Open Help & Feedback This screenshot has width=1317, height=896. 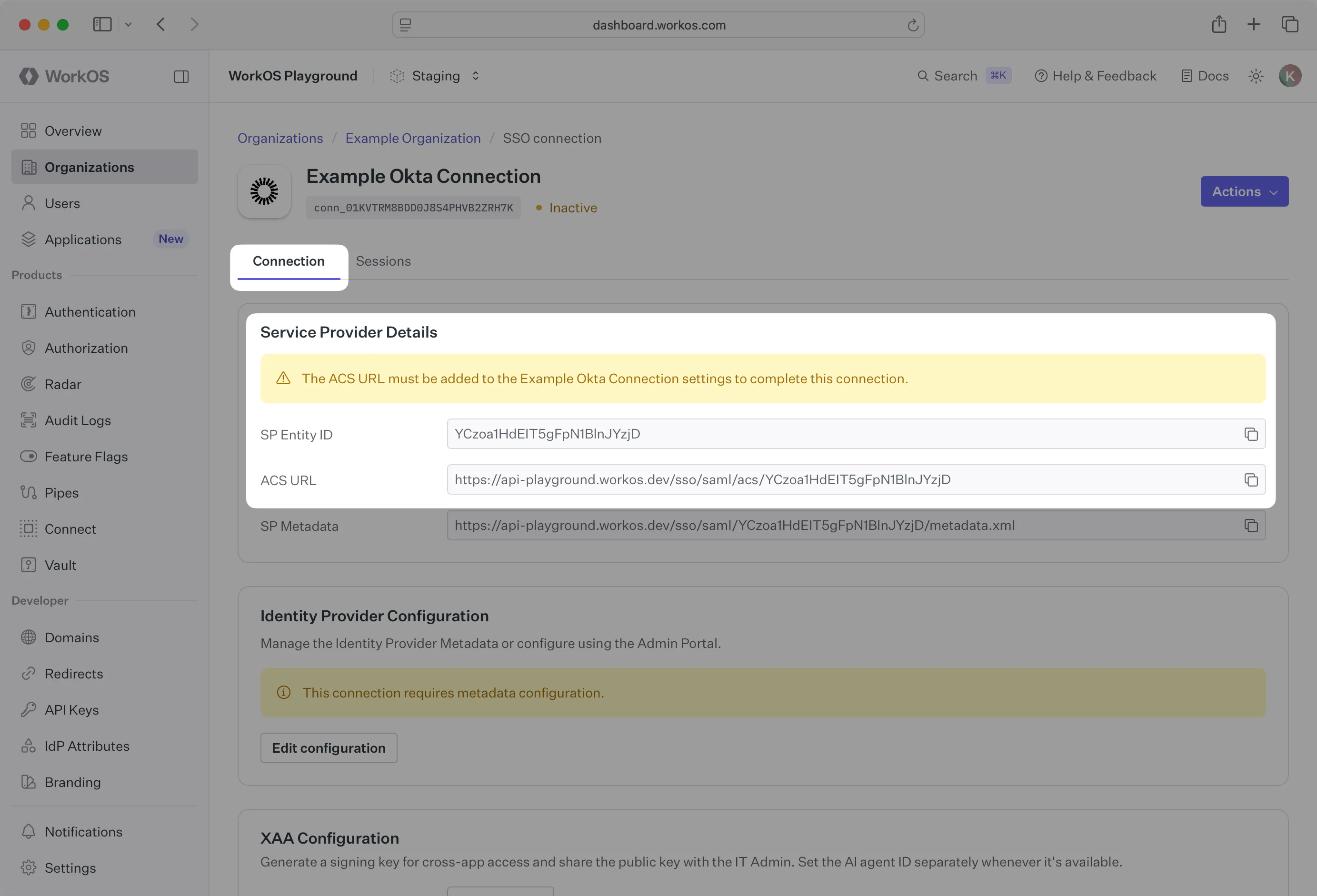[x=1096, y=76]
